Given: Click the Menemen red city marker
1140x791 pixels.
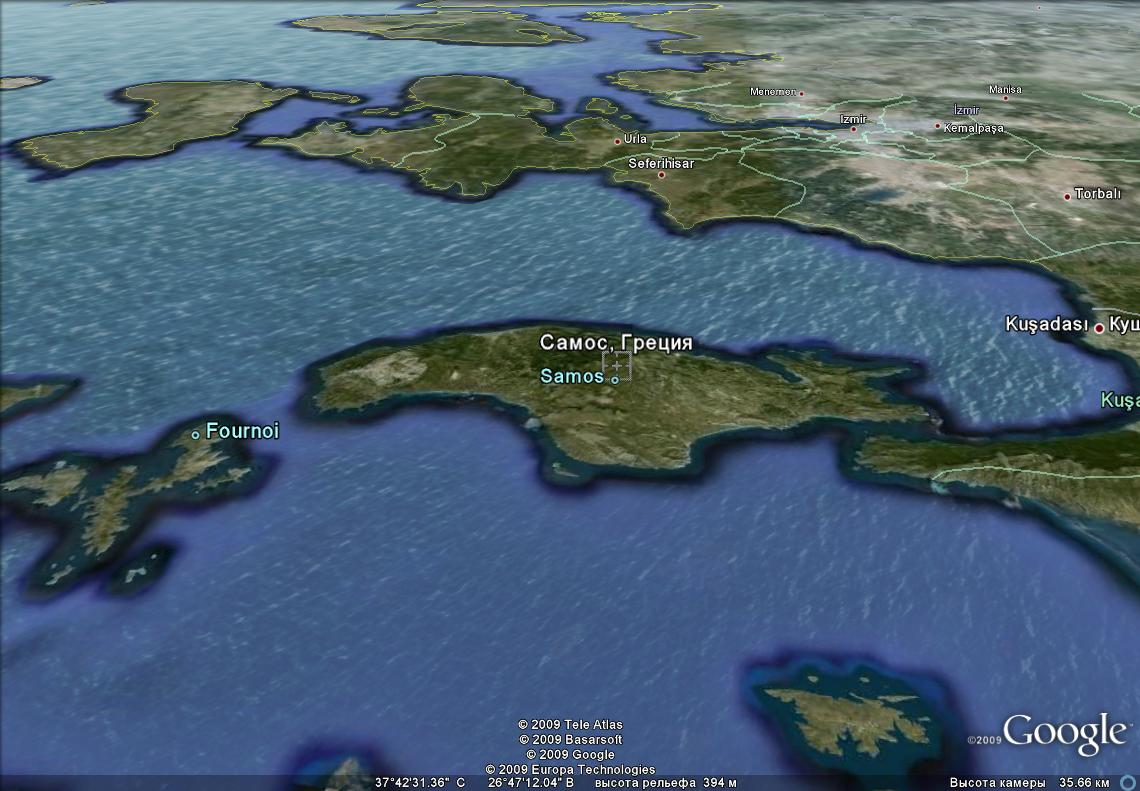Looking at the screenshot, I should tap(800, 95).
